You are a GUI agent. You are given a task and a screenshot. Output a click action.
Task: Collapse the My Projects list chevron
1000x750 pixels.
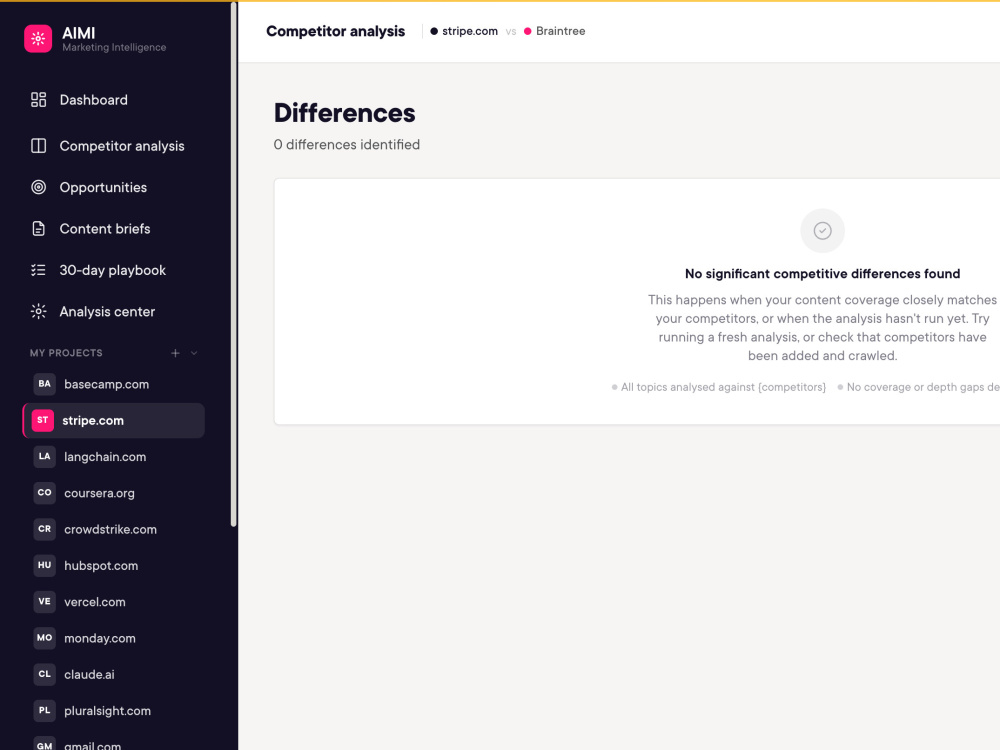click(194, 353)
